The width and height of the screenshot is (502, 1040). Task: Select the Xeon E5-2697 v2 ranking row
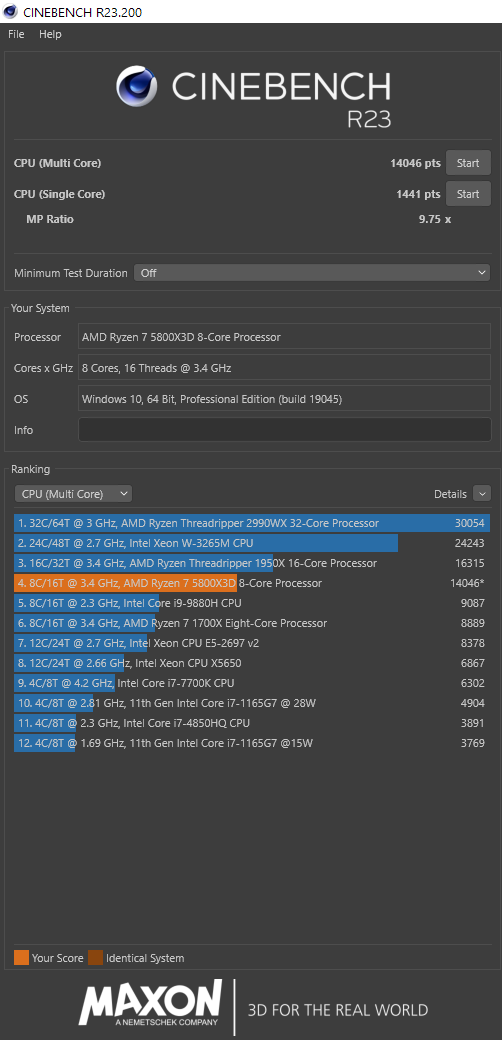coord(252,643)
